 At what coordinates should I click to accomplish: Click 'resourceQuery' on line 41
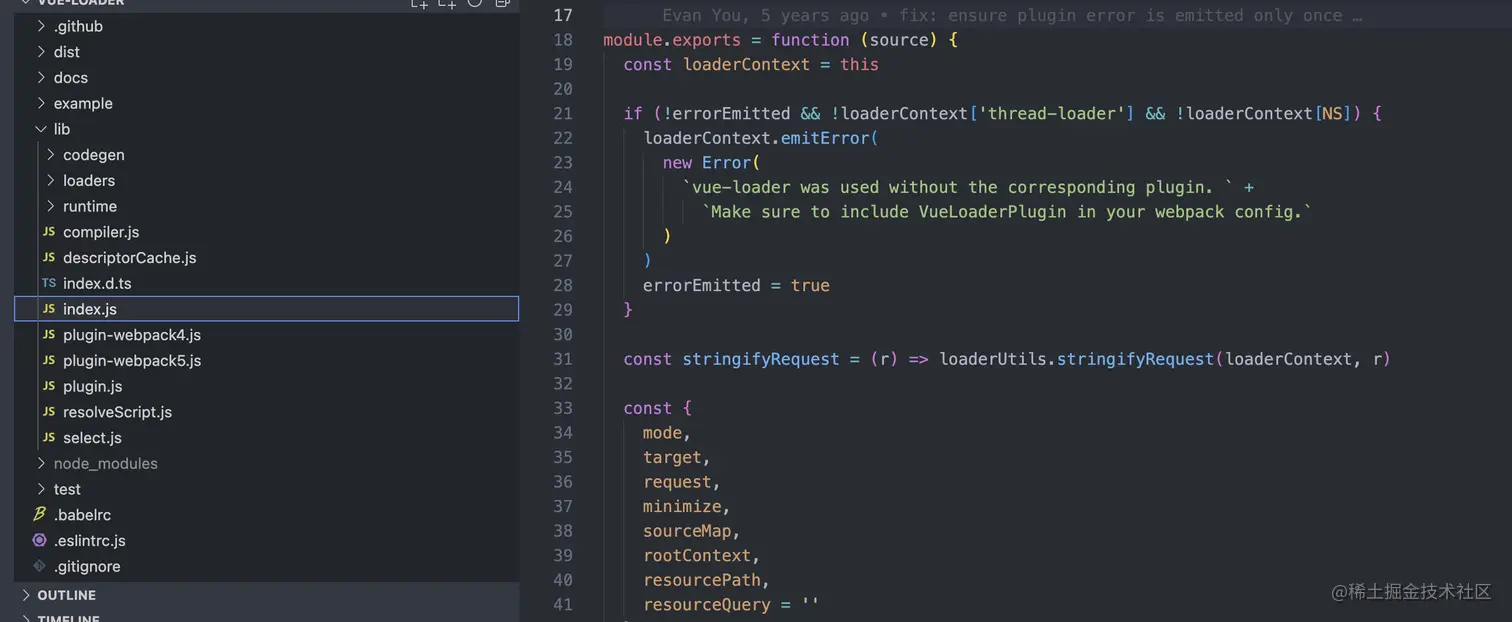pyautogui.click(x=707, y=604)
